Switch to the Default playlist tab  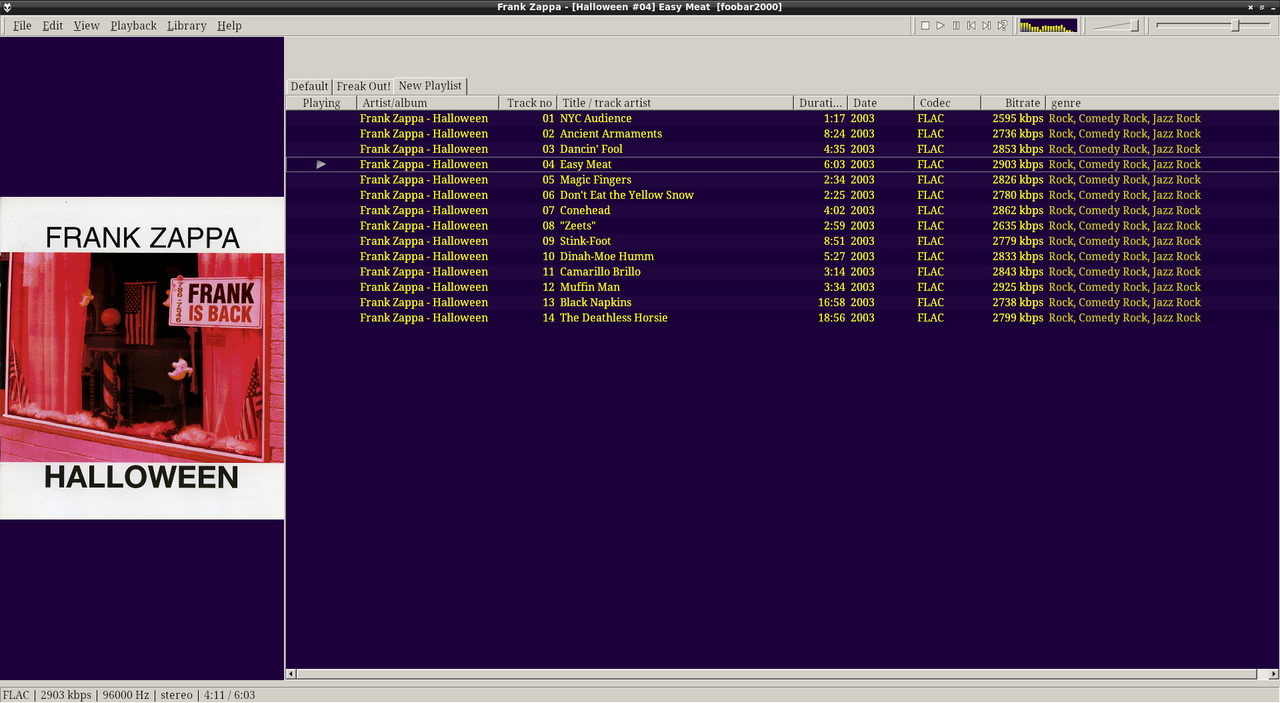(x=309, y=86)
